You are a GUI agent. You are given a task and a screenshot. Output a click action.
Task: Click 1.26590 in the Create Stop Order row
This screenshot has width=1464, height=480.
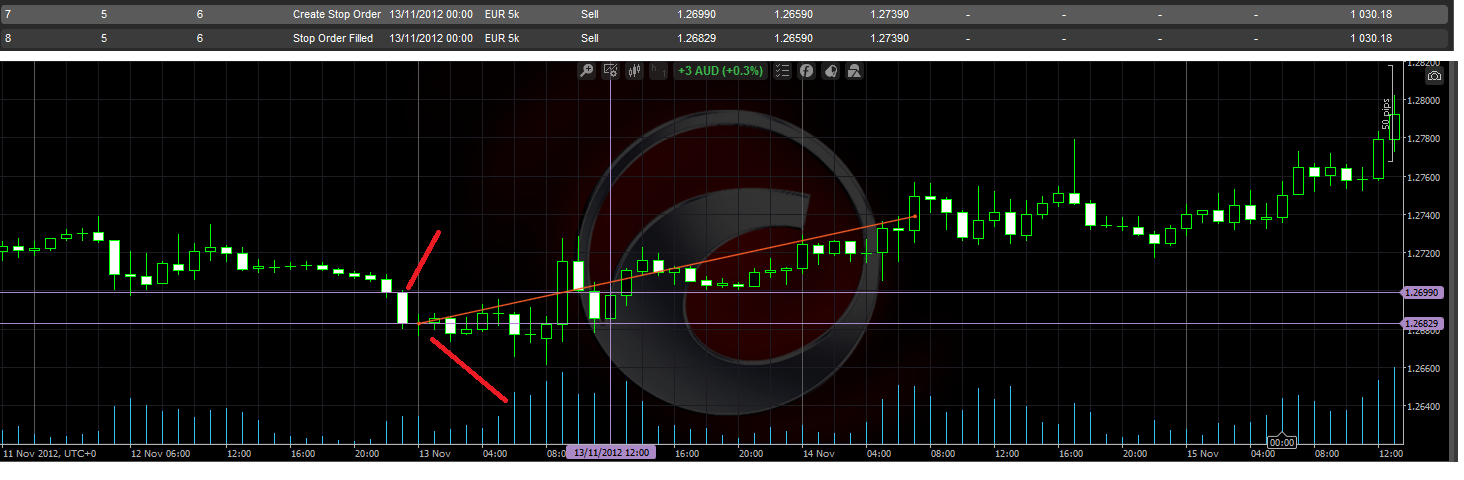click(x=792, y=15)
